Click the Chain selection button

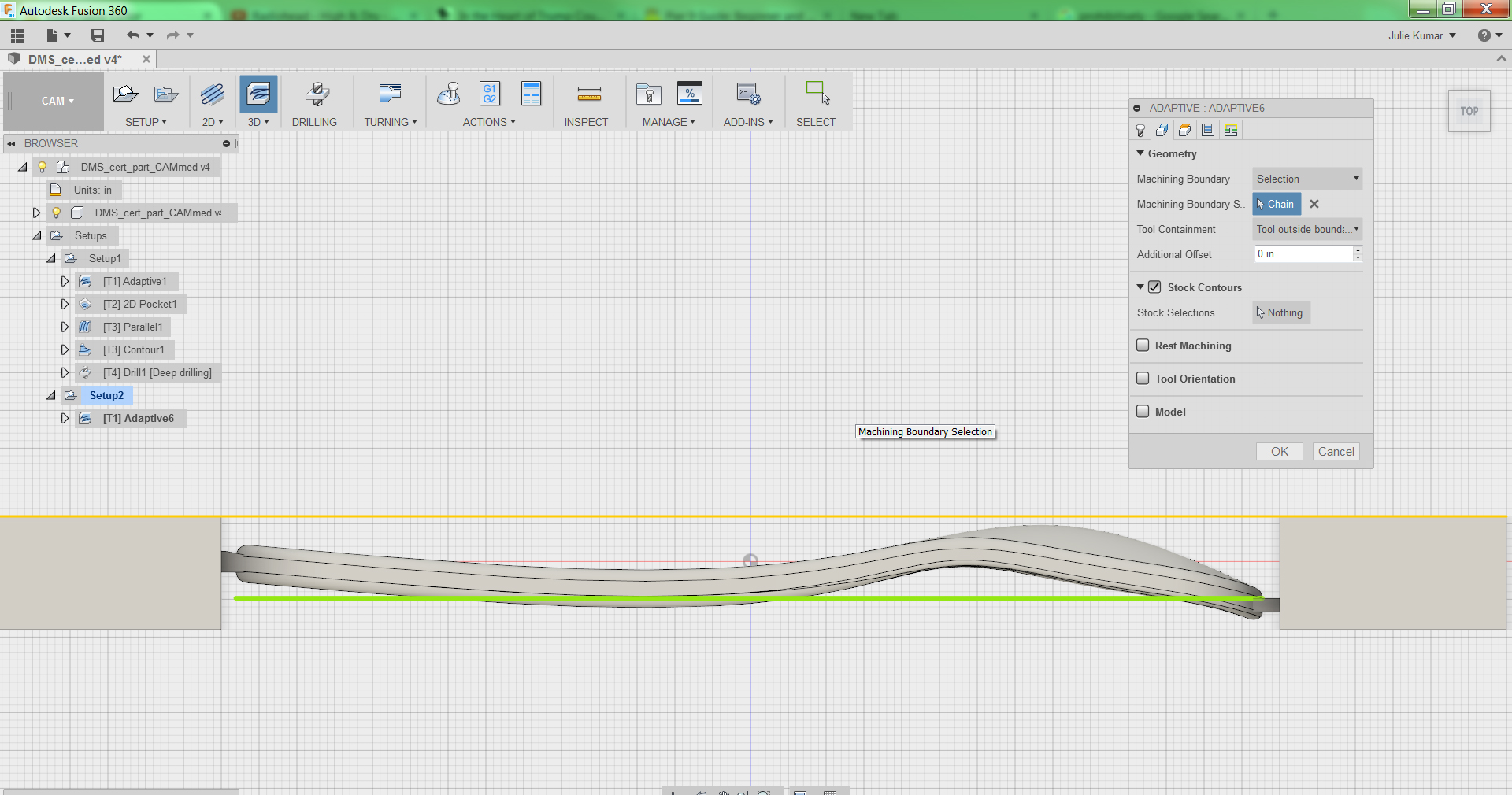click(x=1277, y=204)
